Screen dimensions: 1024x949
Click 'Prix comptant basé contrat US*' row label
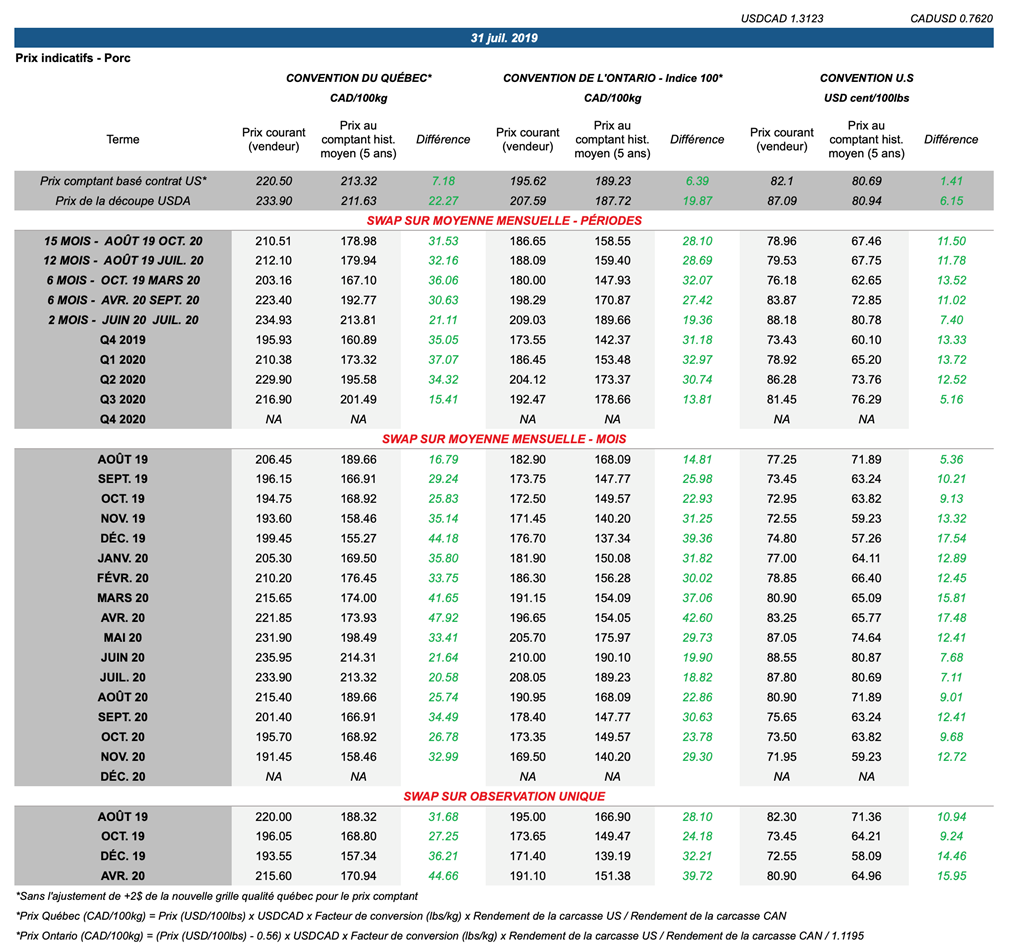123,181
